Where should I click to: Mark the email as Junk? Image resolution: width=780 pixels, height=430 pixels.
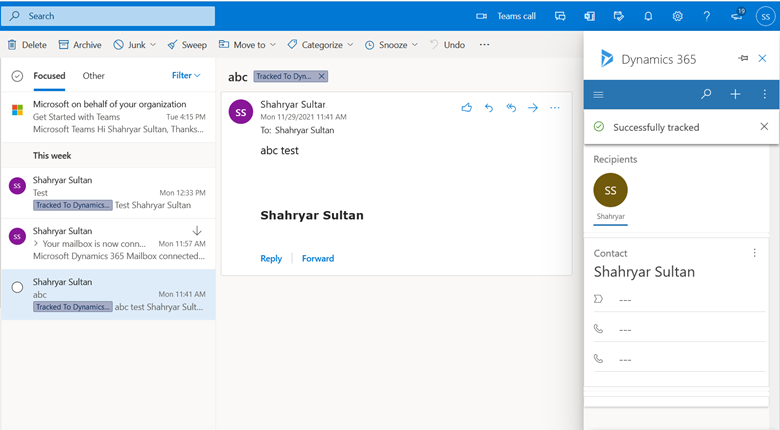click(129, 45)
